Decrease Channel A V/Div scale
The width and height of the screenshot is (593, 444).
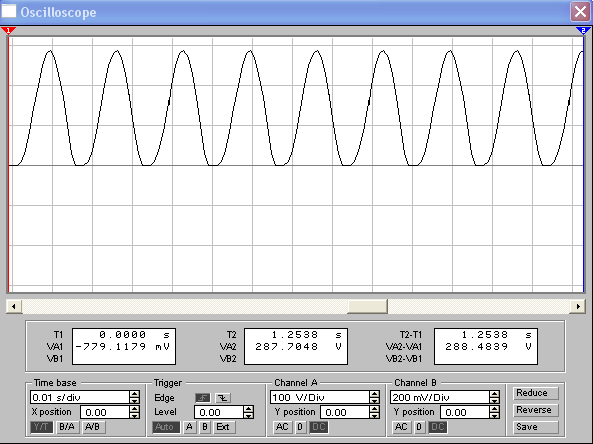[374, 401]
